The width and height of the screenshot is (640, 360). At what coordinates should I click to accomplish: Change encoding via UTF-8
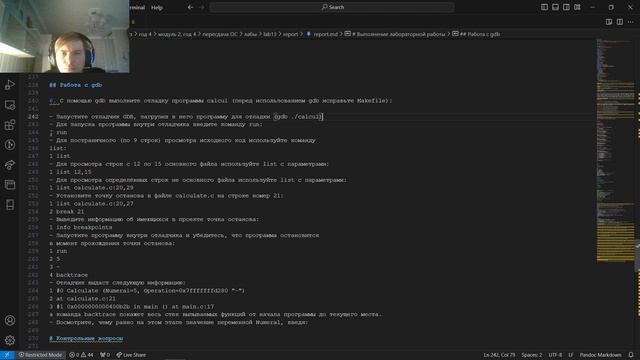coord(555,355)
